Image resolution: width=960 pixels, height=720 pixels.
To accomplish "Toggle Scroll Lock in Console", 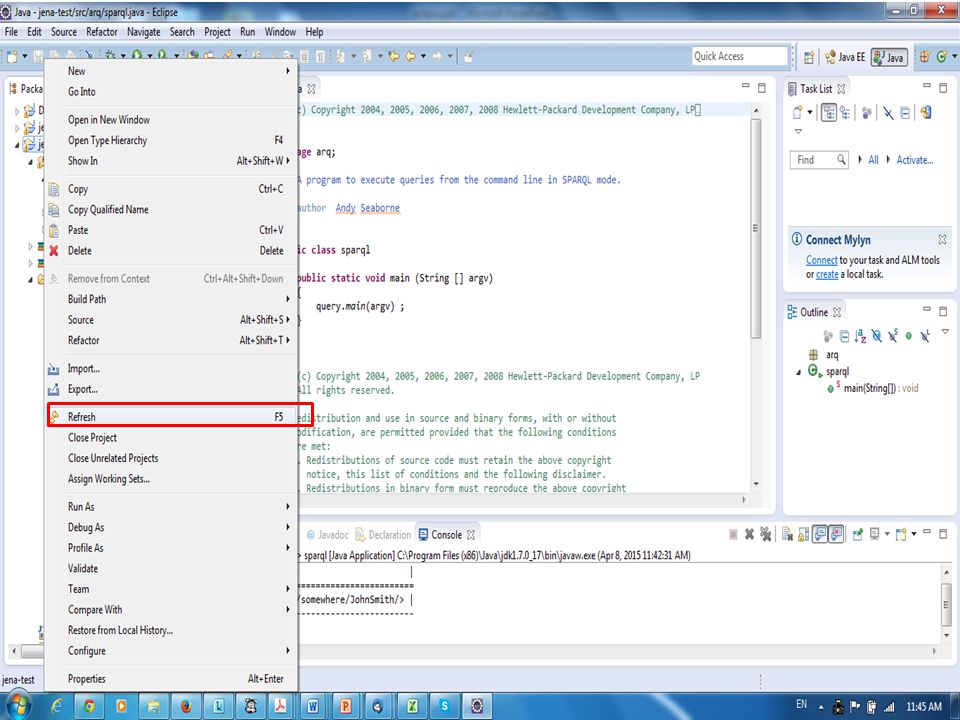I will [803, 534].
